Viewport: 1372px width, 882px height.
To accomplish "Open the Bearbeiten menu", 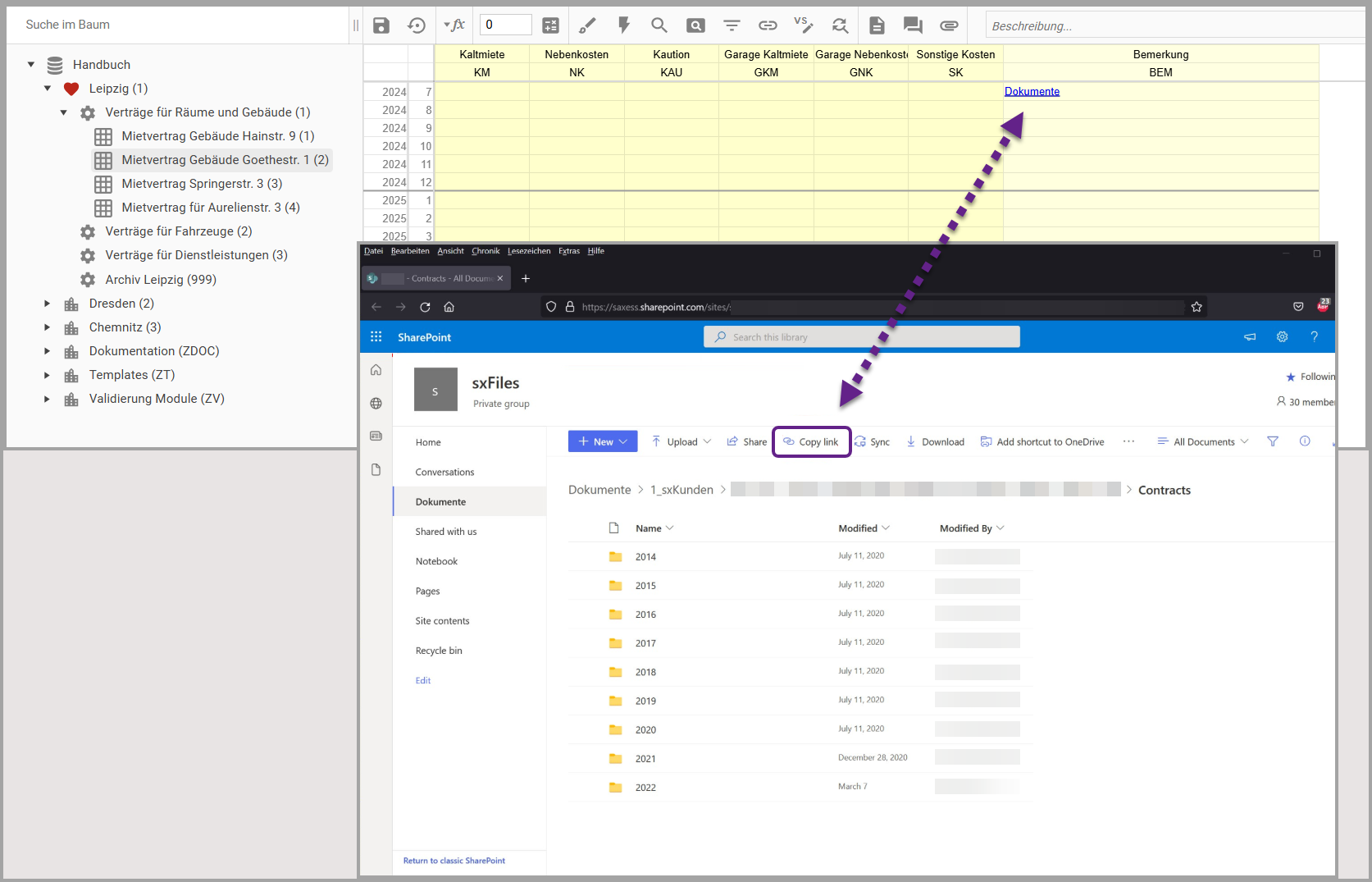I will (410, 251).
